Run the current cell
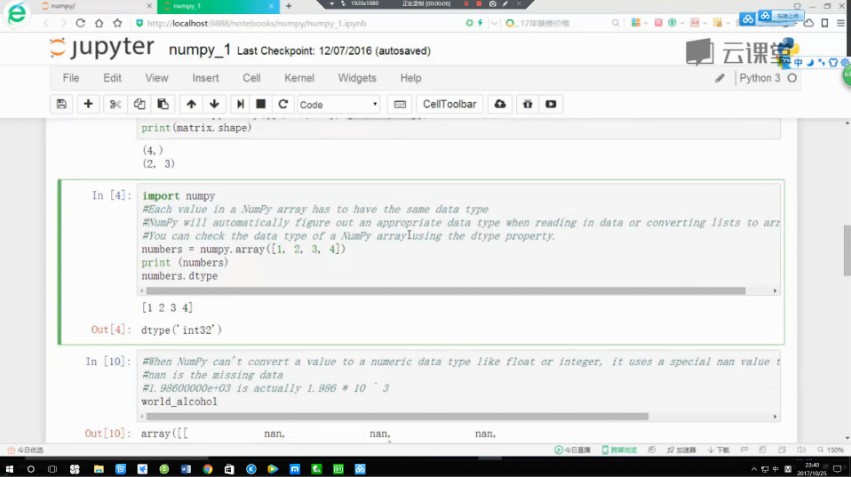 [x=239, y=104]
